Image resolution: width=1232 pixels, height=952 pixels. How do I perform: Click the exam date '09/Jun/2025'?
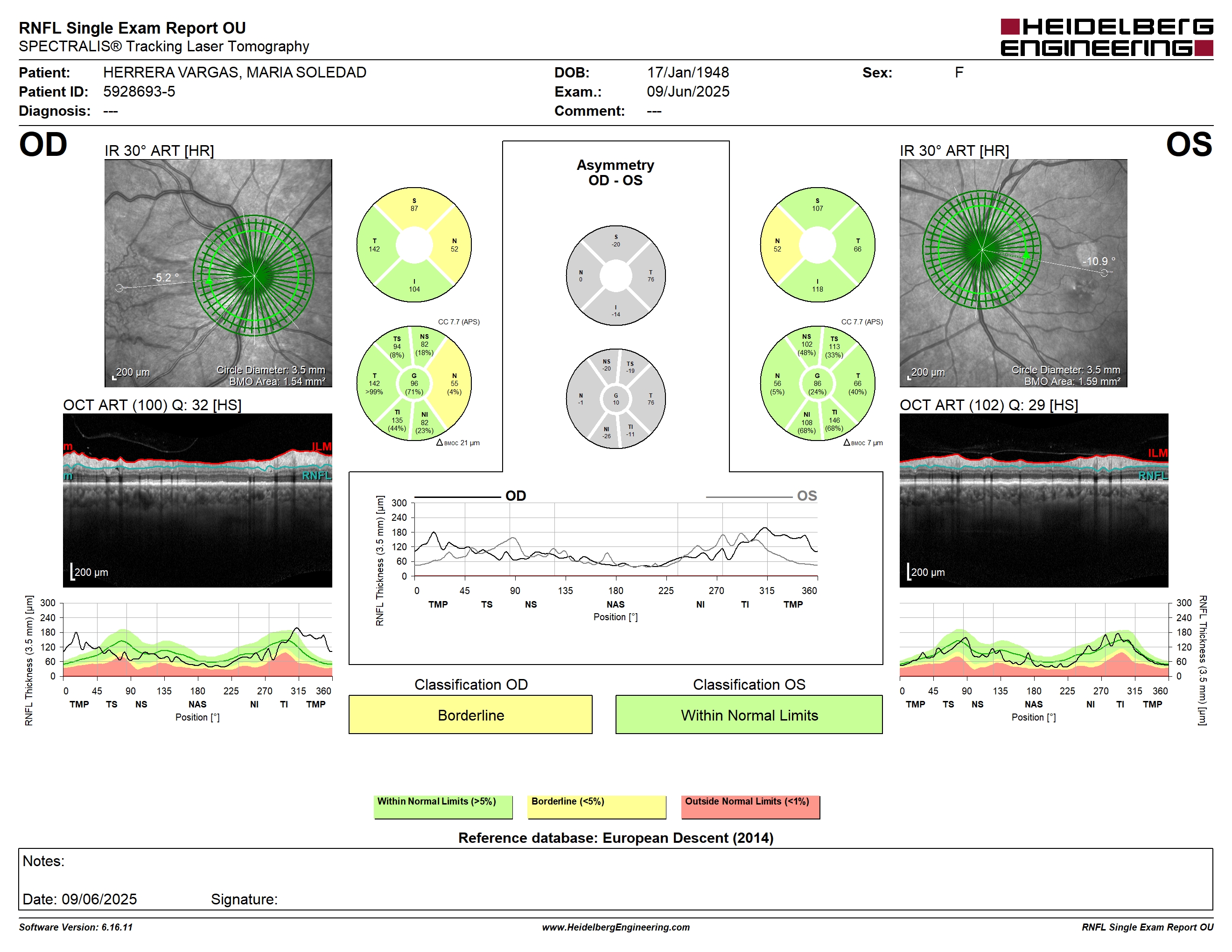coord(688,91)
